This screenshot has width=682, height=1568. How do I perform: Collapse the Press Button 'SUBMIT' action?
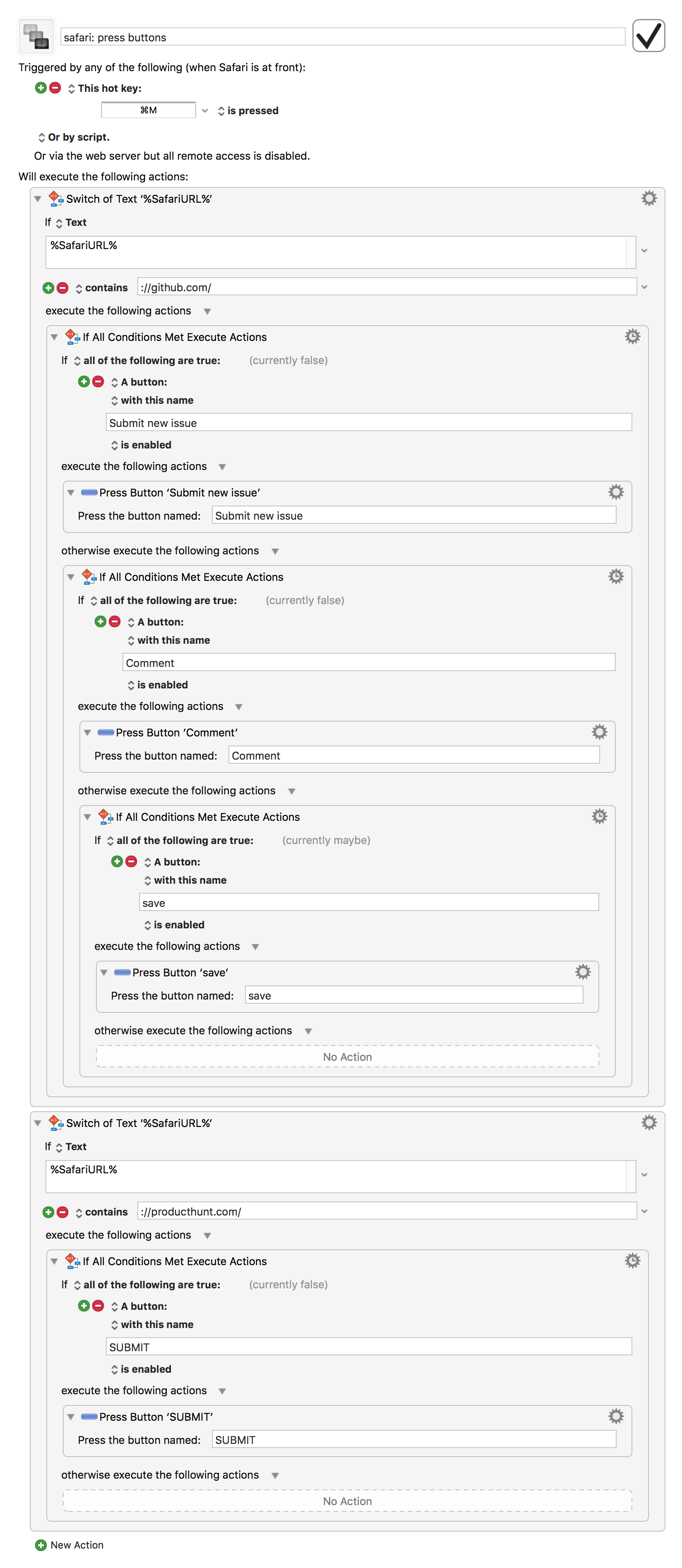71,1417
